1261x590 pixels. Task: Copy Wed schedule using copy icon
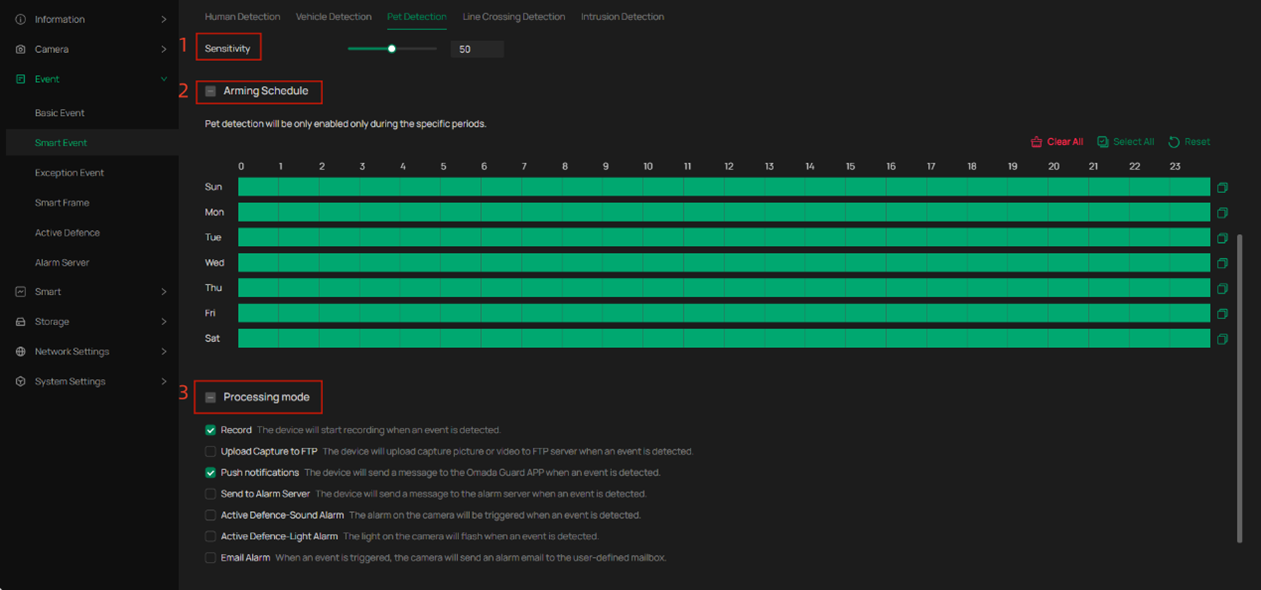point(1222,263)
